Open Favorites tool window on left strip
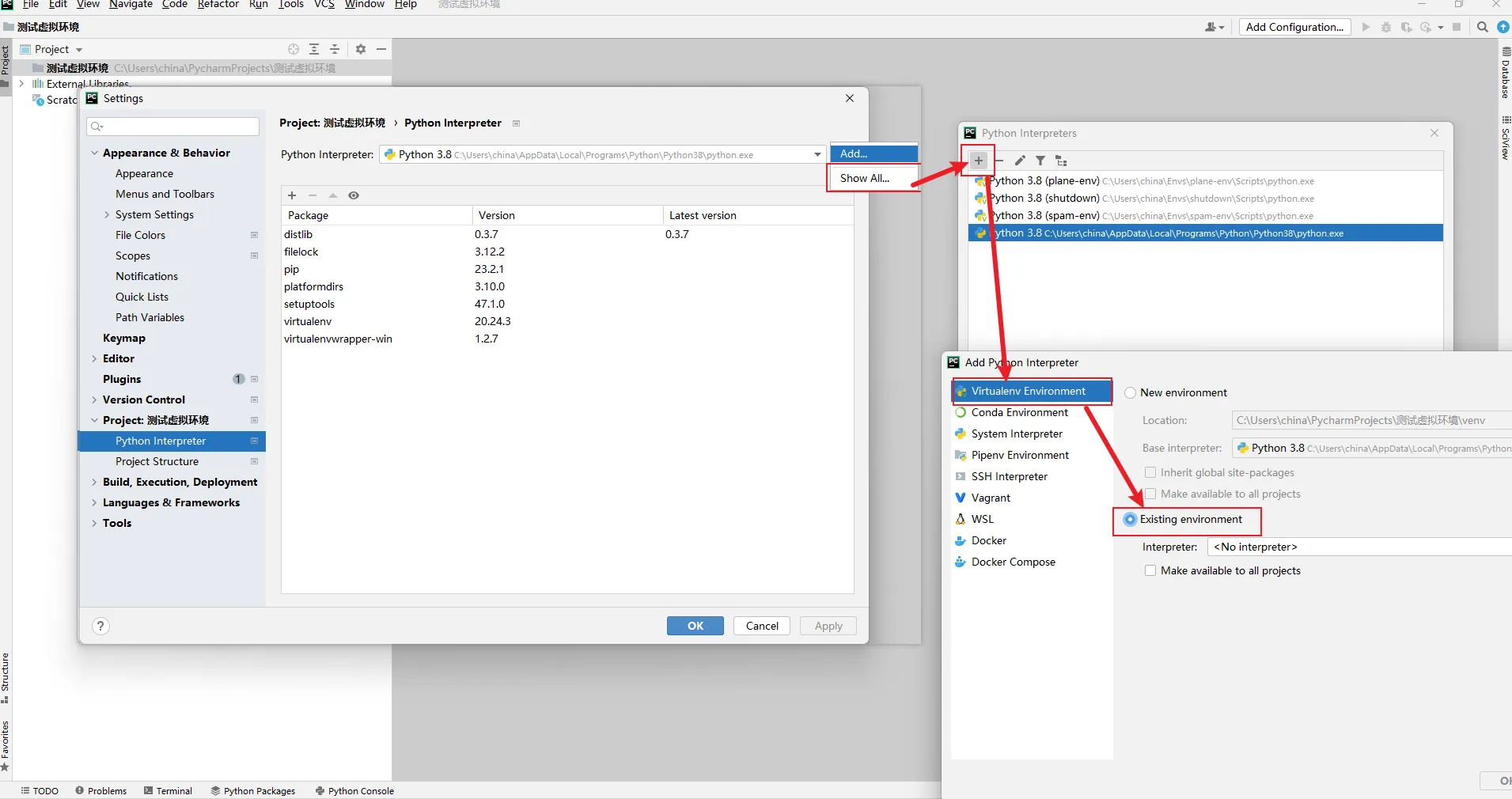1512x799 pixels. 6,747
